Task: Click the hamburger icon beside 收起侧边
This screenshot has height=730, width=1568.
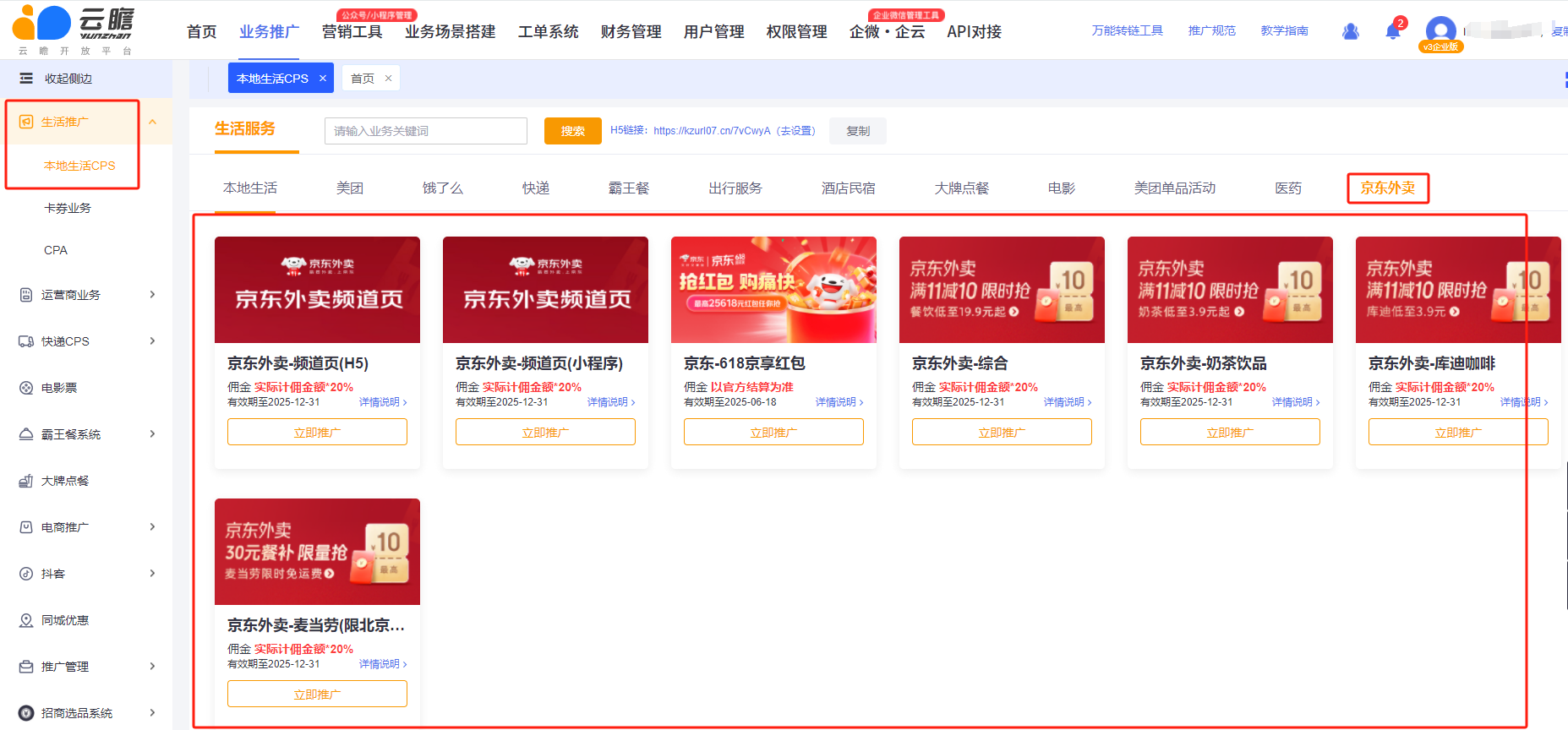Action: [26, 79]
